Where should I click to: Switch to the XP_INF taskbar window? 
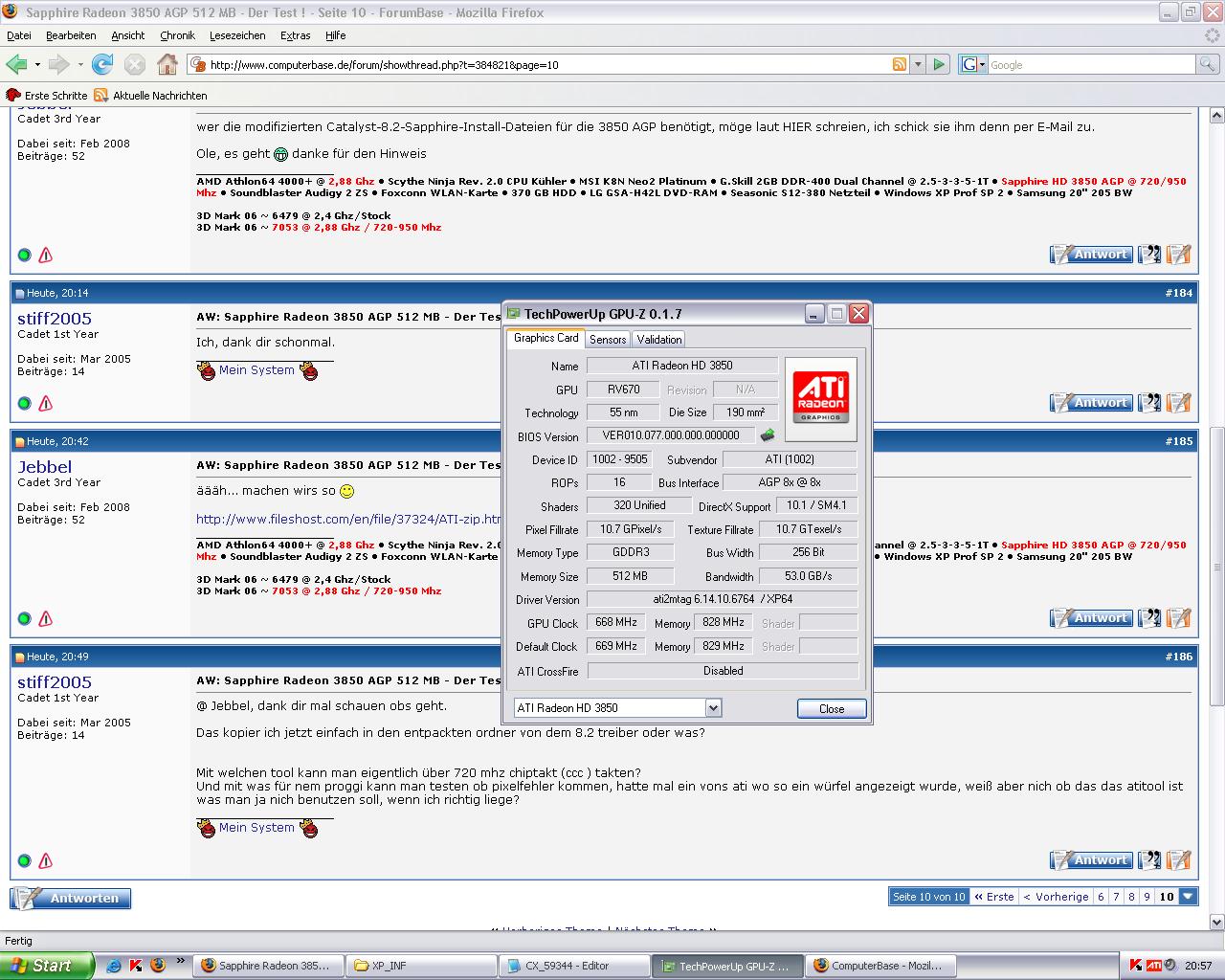tap(421, 966)
